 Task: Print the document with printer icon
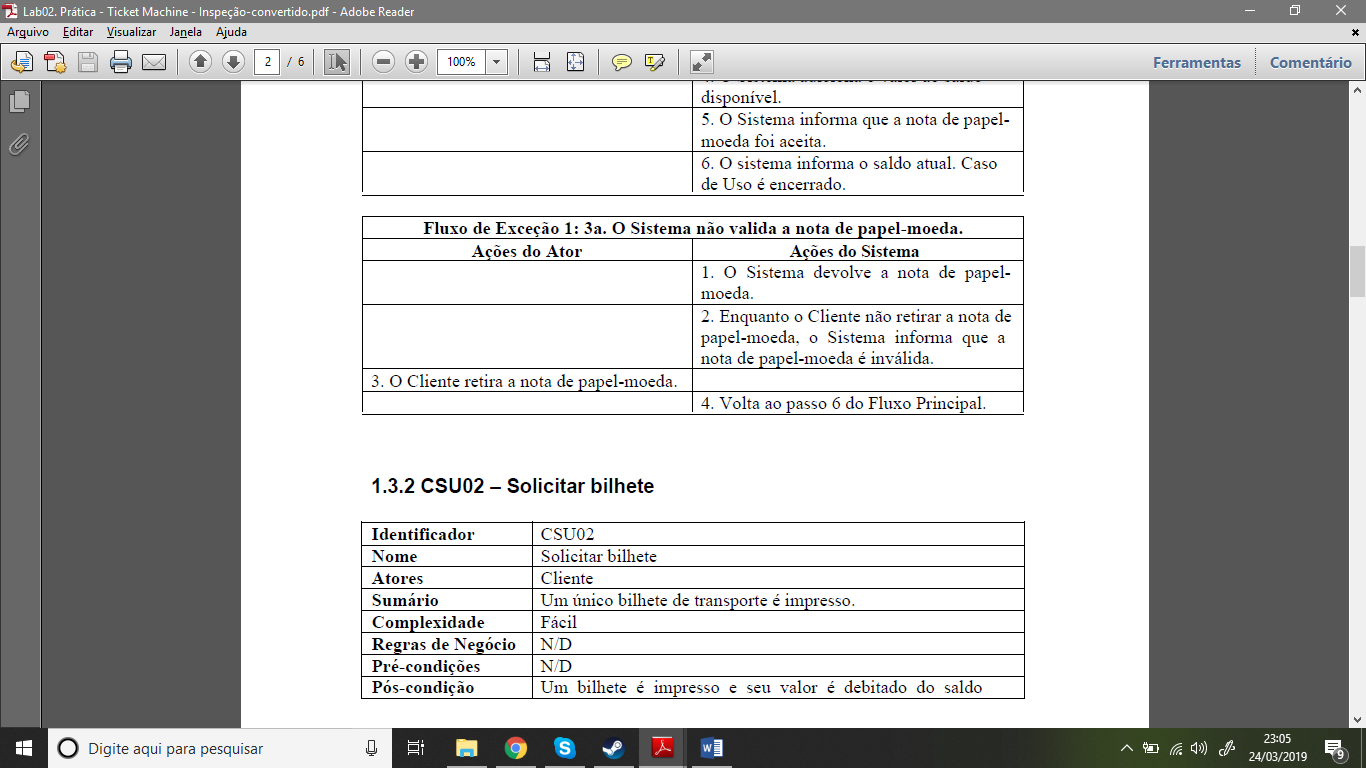[x=121, y=62]
